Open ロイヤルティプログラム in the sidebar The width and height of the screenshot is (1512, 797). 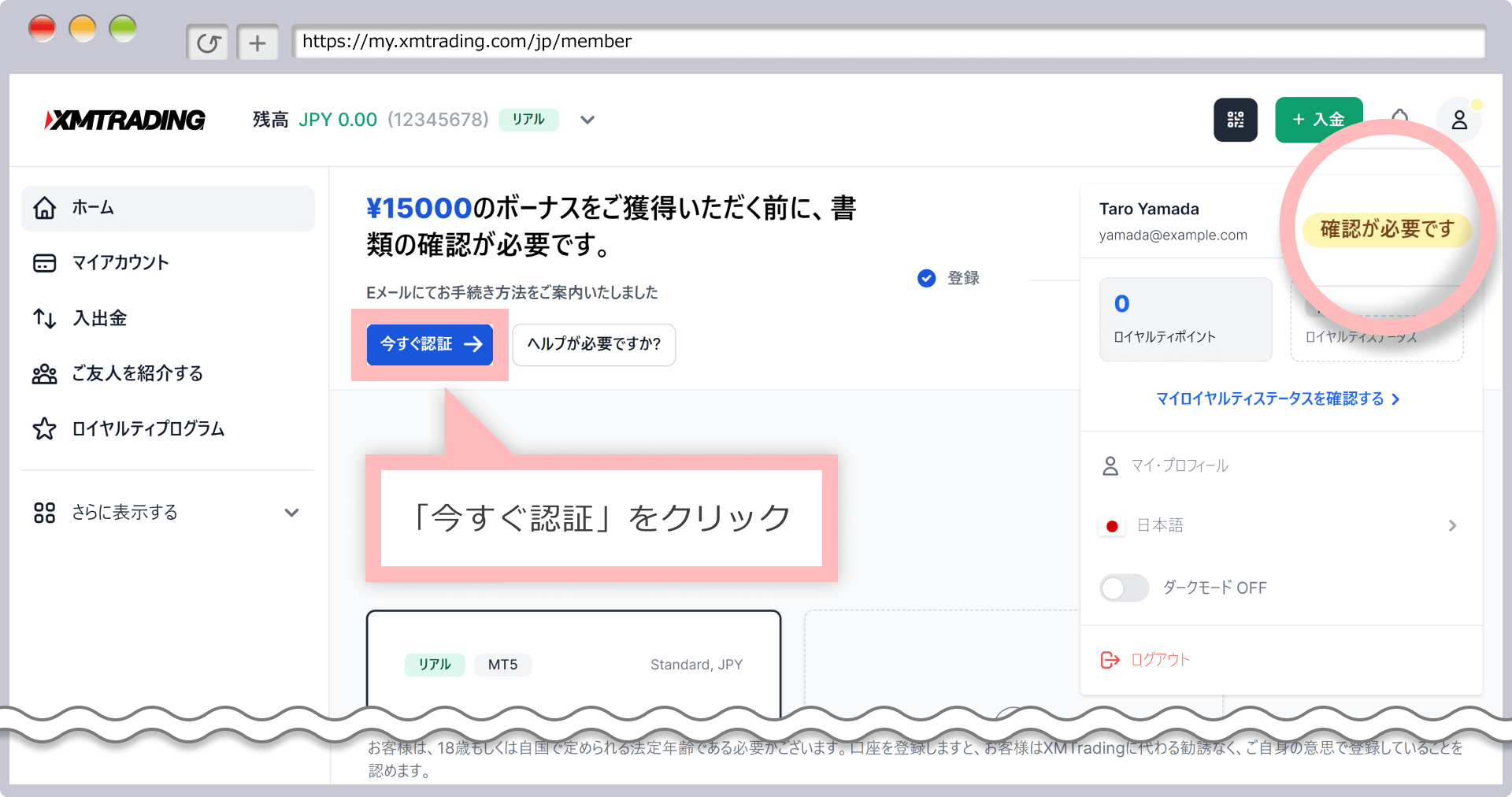pyautogui.click(x=168, y=428)
